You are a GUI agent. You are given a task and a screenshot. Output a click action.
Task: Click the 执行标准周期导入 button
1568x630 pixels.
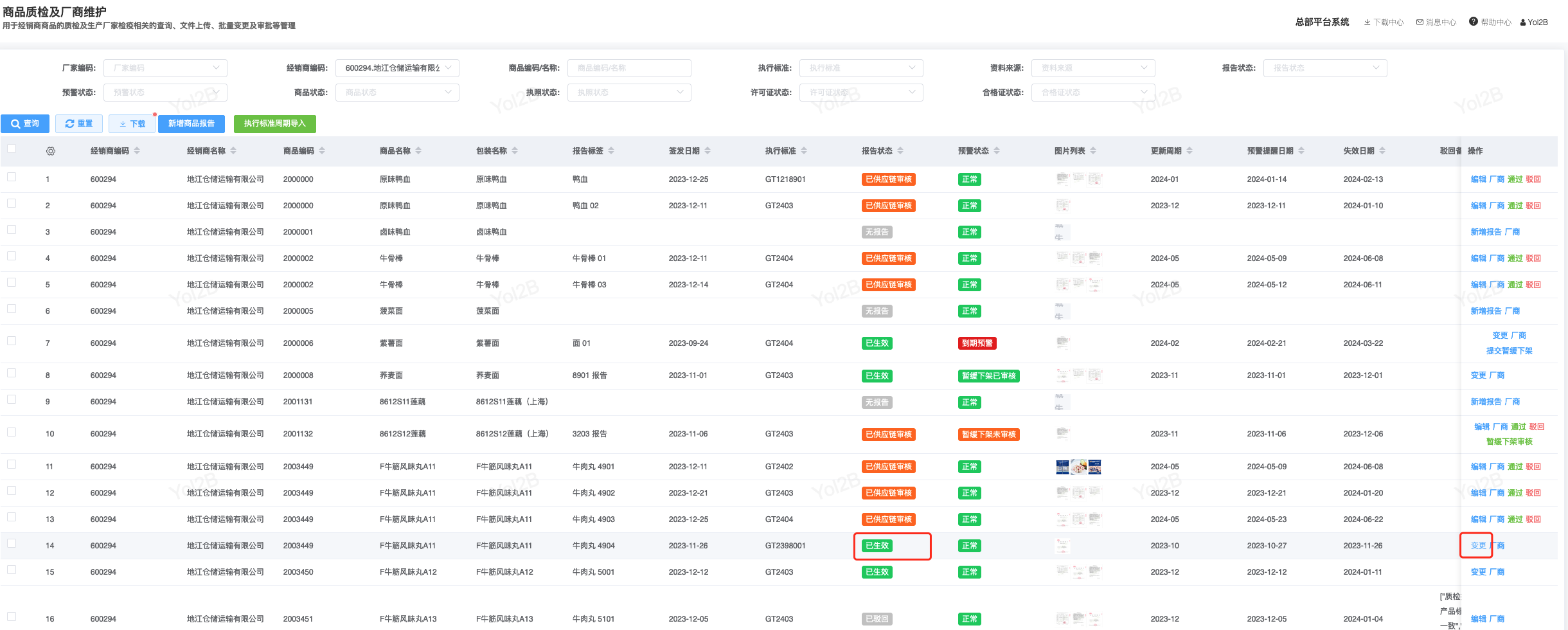point(274,123)
